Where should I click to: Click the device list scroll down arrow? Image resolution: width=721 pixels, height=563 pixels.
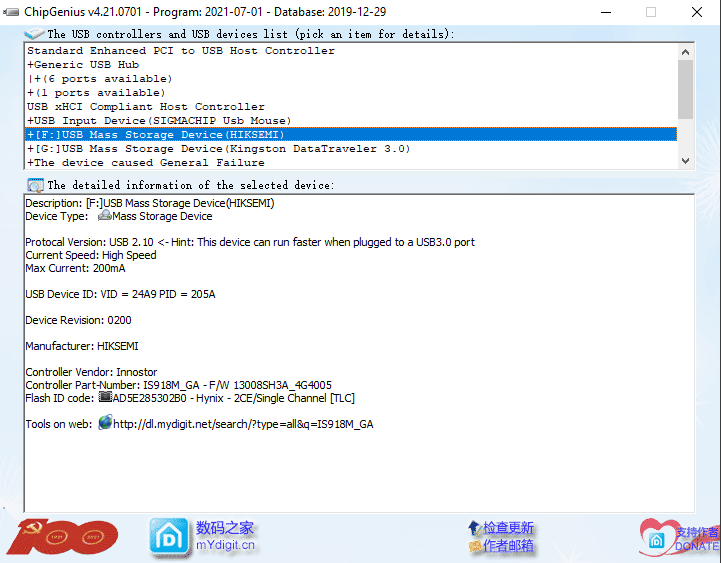685,161
